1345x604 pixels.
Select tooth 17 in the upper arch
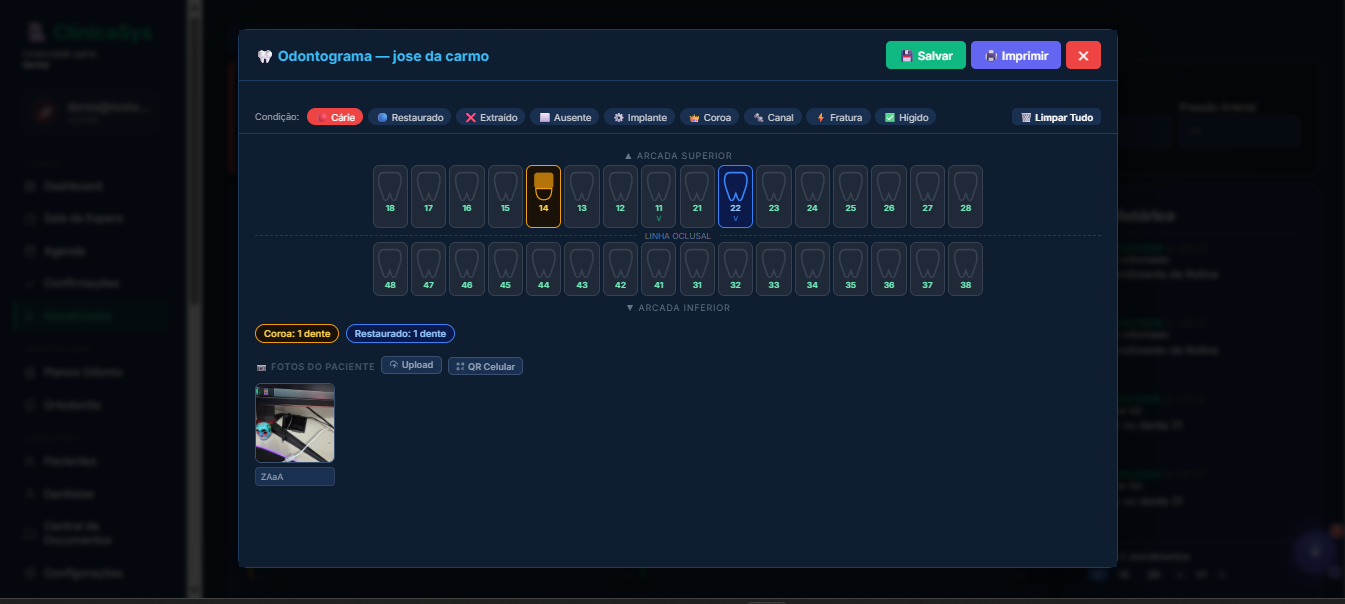[x=428, y=197]
